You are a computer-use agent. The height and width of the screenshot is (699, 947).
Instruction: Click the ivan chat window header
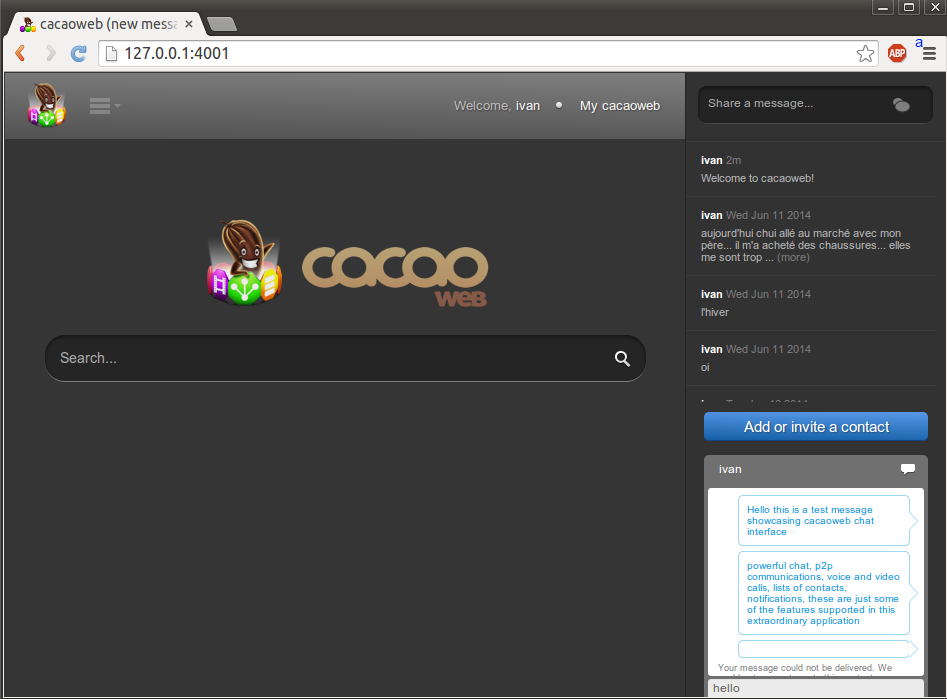point(816,469)
